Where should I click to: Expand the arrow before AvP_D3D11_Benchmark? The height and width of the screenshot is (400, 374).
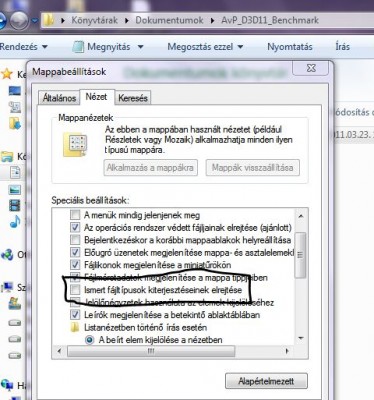[x=213, y=21]
